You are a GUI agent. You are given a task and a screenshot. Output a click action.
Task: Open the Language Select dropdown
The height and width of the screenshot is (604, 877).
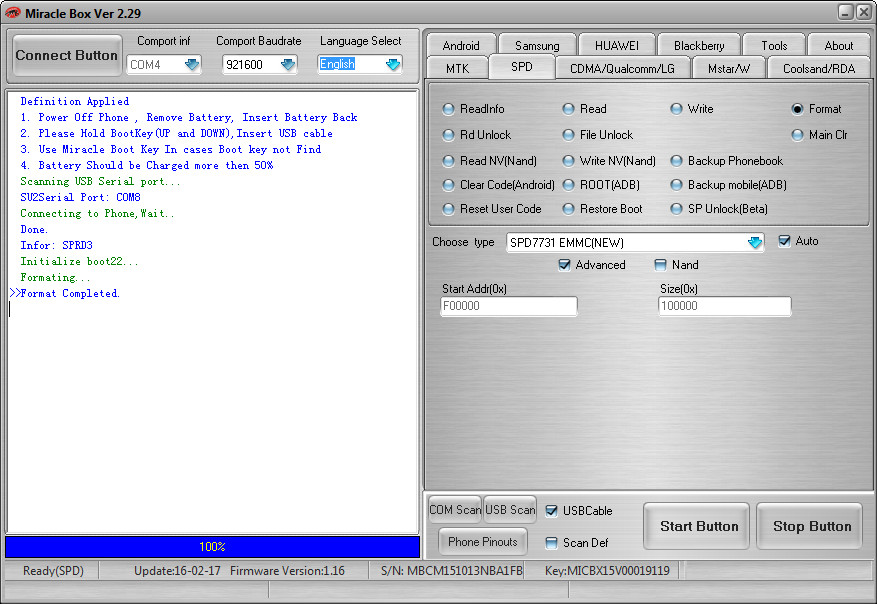393,64
